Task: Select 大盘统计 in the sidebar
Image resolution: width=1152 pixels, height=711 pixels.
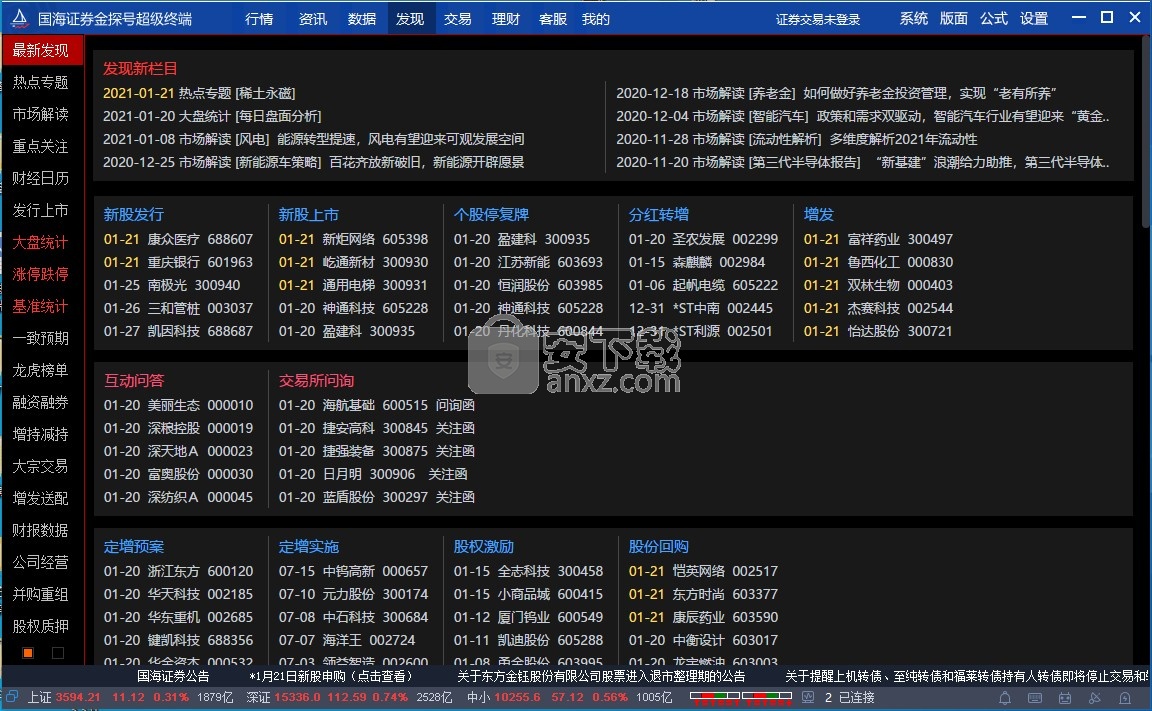Action: [x=41, y=242]
